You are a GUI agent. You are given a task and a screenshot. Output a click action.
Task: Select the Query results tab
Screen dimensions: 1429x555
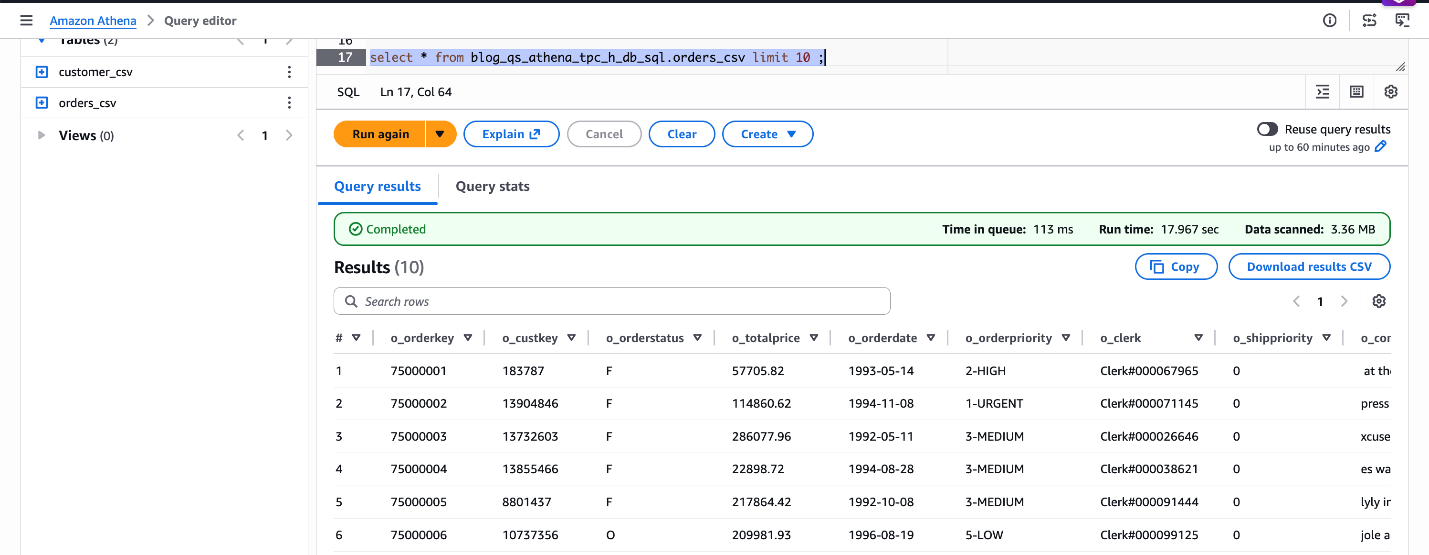tap(377, 186)
